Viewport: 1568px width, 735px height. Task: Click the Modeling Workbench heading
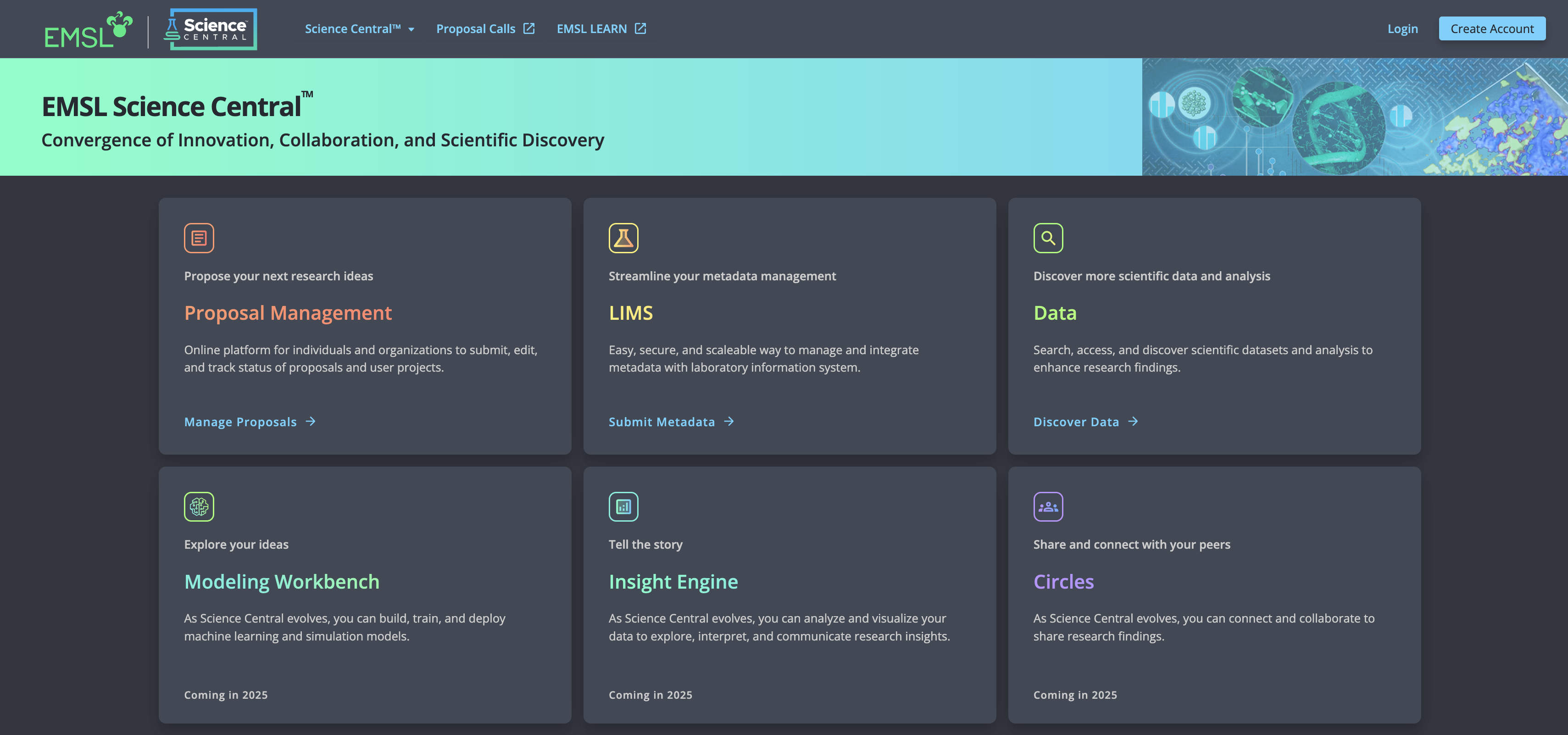click(282, 582)
